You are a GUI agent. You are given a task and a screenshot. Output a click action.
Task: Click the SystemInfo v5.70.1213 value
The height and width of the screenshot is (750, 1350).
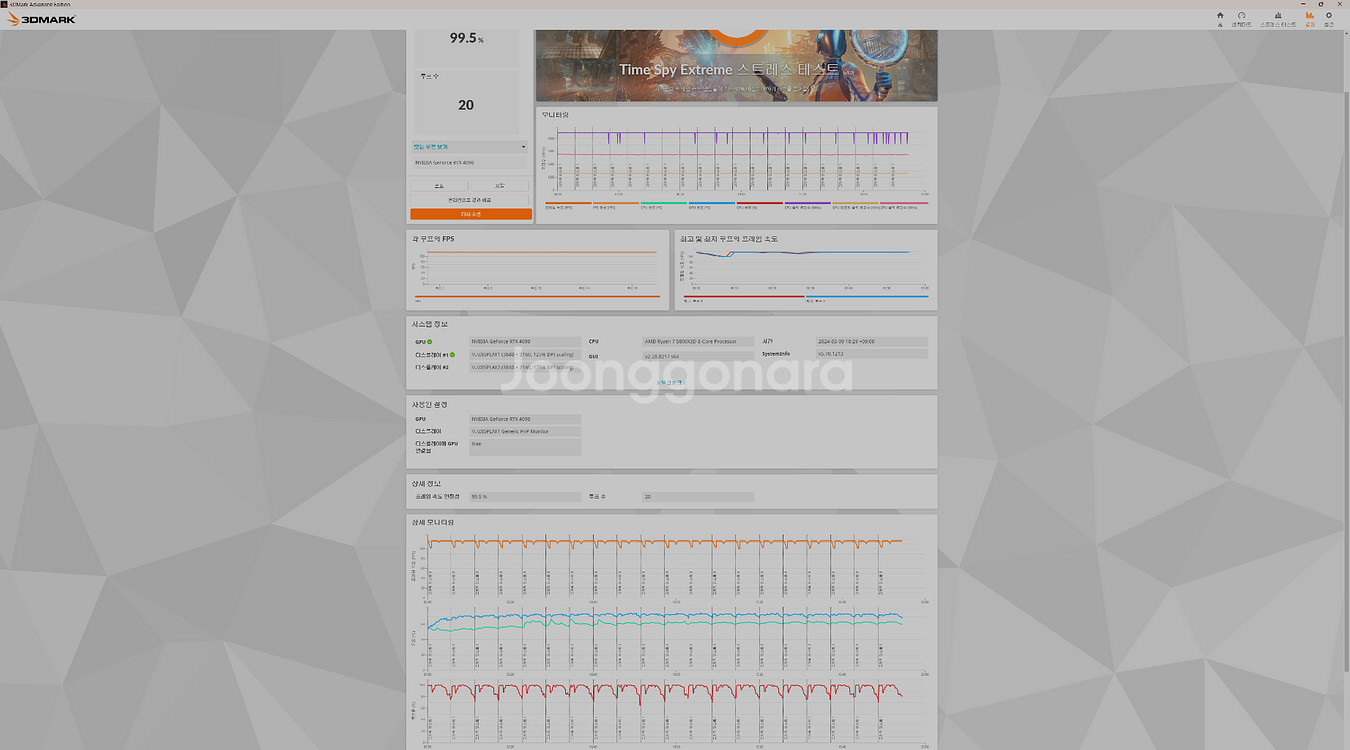pos(871,354)
